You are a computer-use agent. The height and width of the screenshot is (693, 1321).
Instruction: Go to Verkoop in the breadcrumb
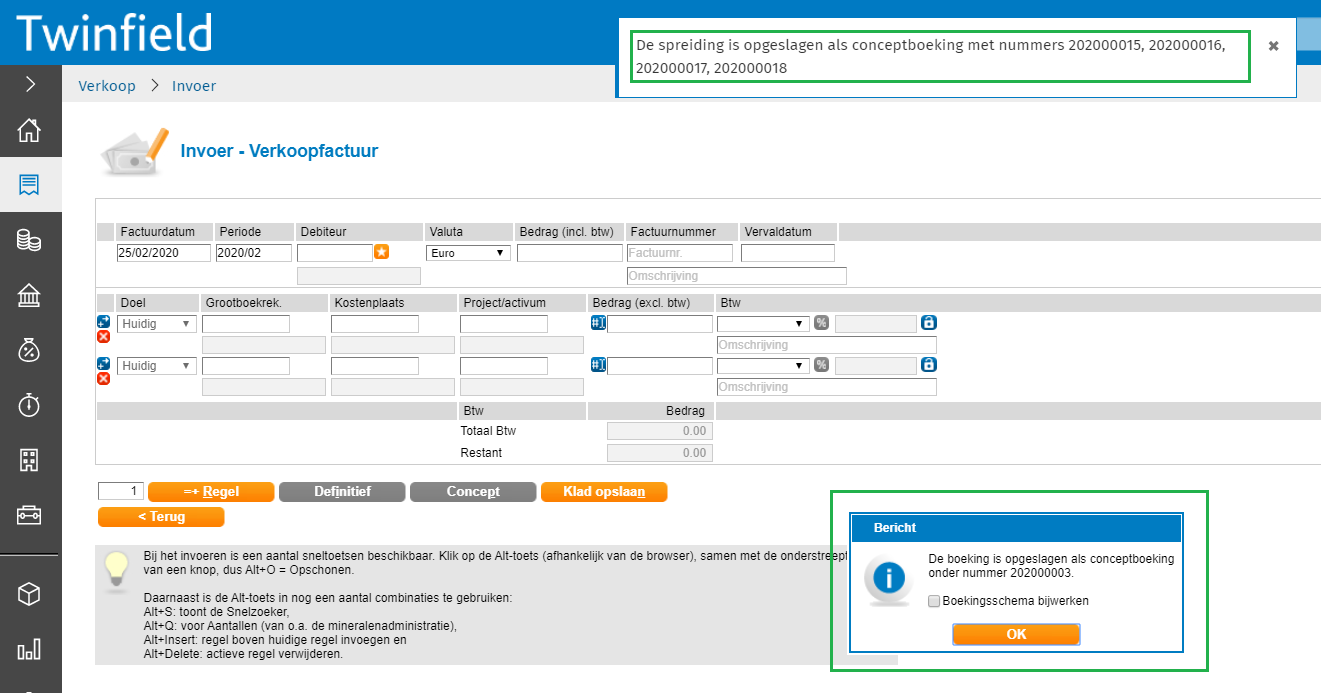(x=107, y=86)
